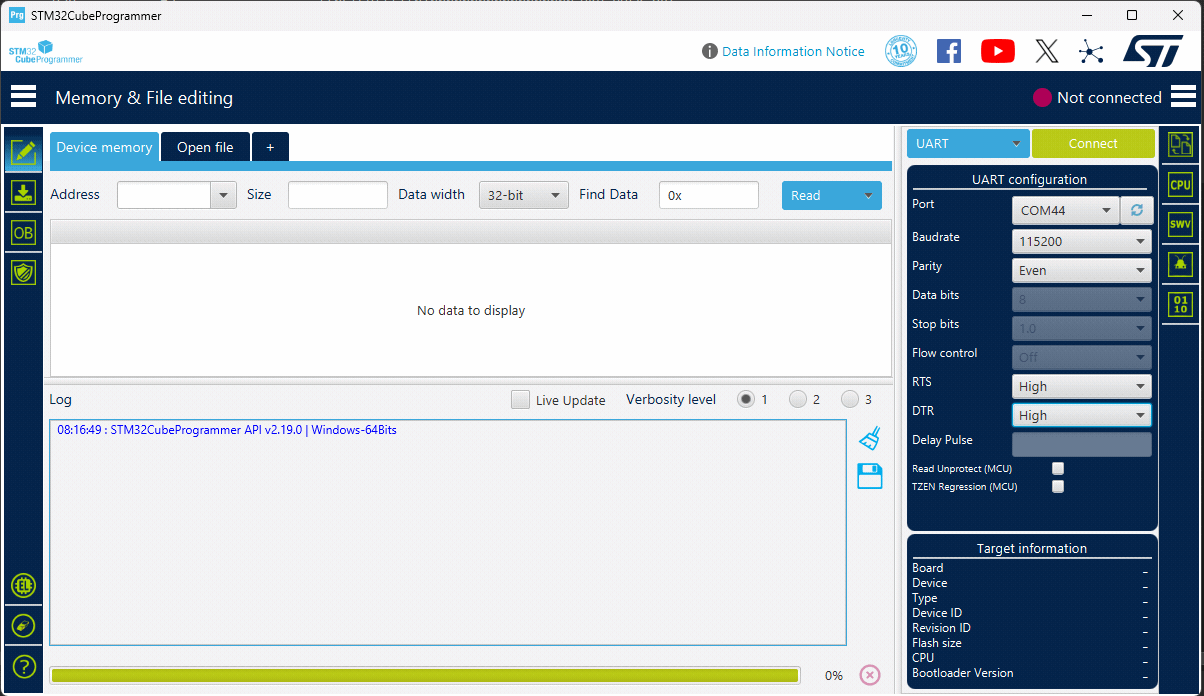Enable the Live Update checkbox
The image size is (1204, 696).
coord(520,399)
